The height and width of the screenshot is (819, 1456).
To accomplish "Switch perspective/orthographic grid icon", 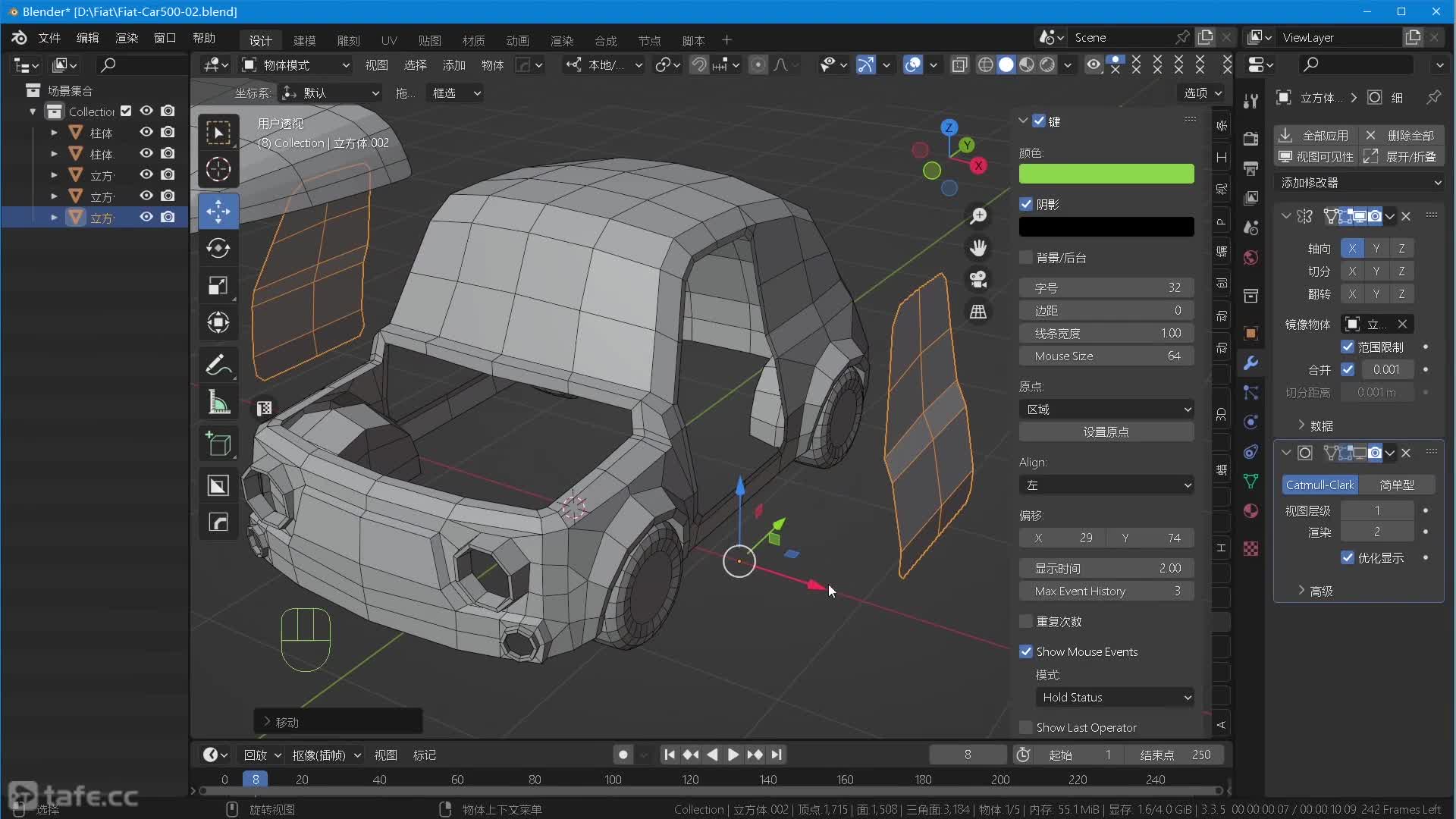I will [x=978, y=312].
